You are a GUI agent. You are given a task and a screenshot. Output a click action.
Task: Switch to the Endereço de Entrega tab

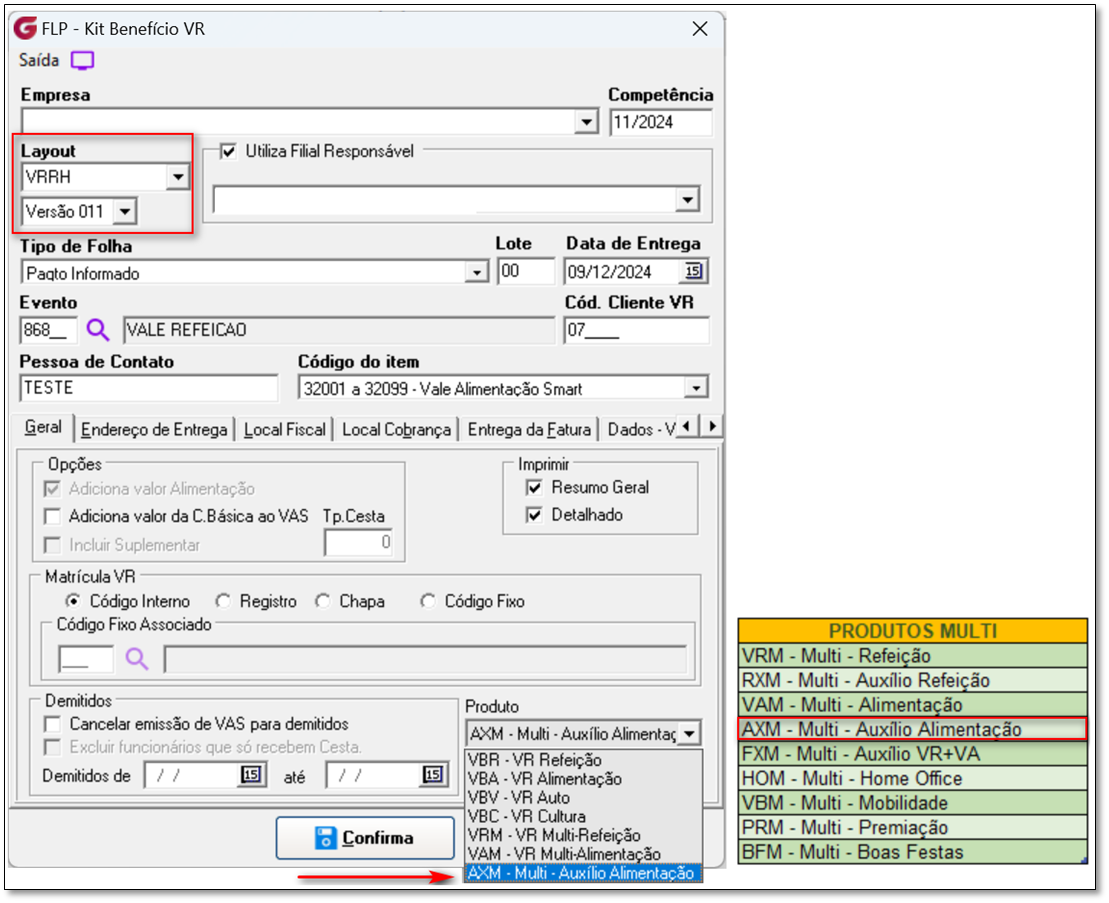pos(154,430)
